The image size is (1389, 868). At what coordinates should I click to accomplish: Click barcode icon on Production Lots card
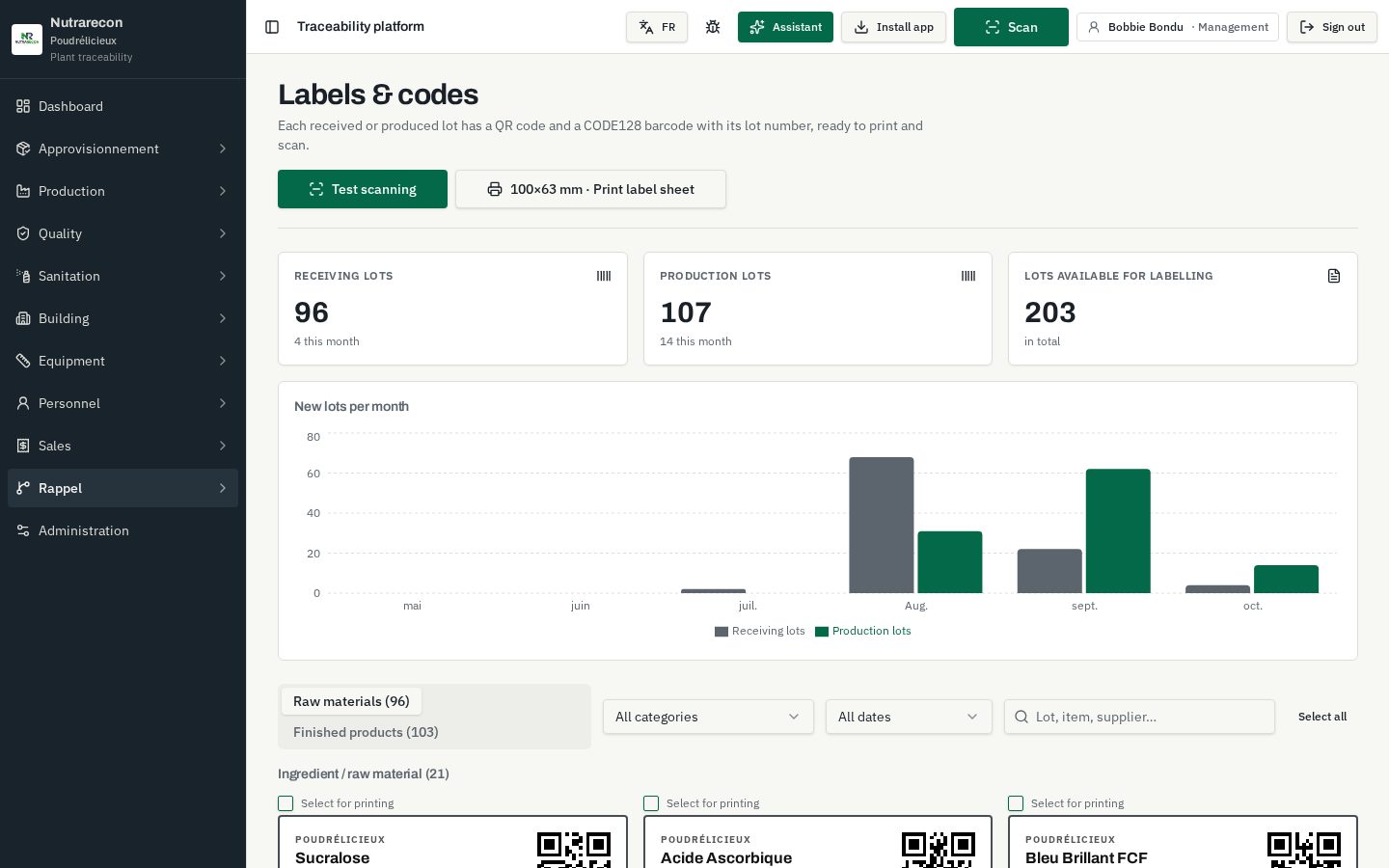(968, 276)
